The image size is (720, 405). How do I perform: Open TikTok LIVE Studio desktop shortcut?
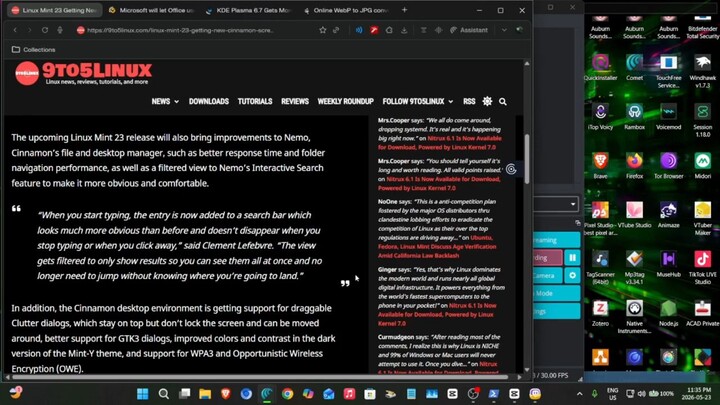point(703,268)
